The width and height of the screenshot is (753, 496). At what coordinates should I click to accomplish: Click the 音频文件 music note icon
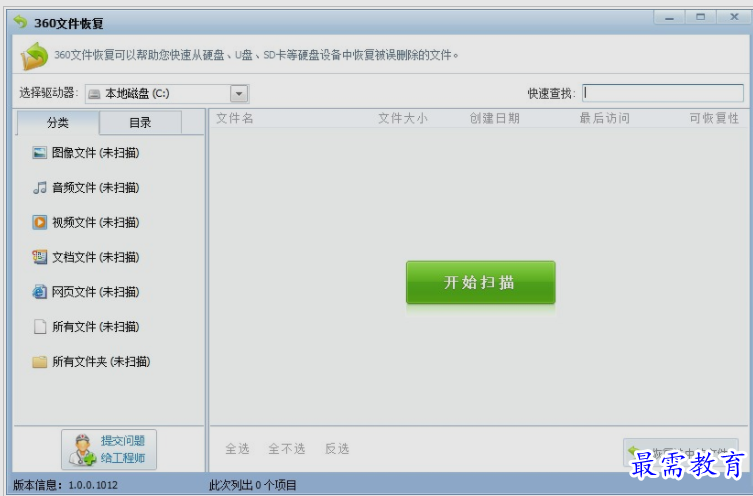point(39,187)
